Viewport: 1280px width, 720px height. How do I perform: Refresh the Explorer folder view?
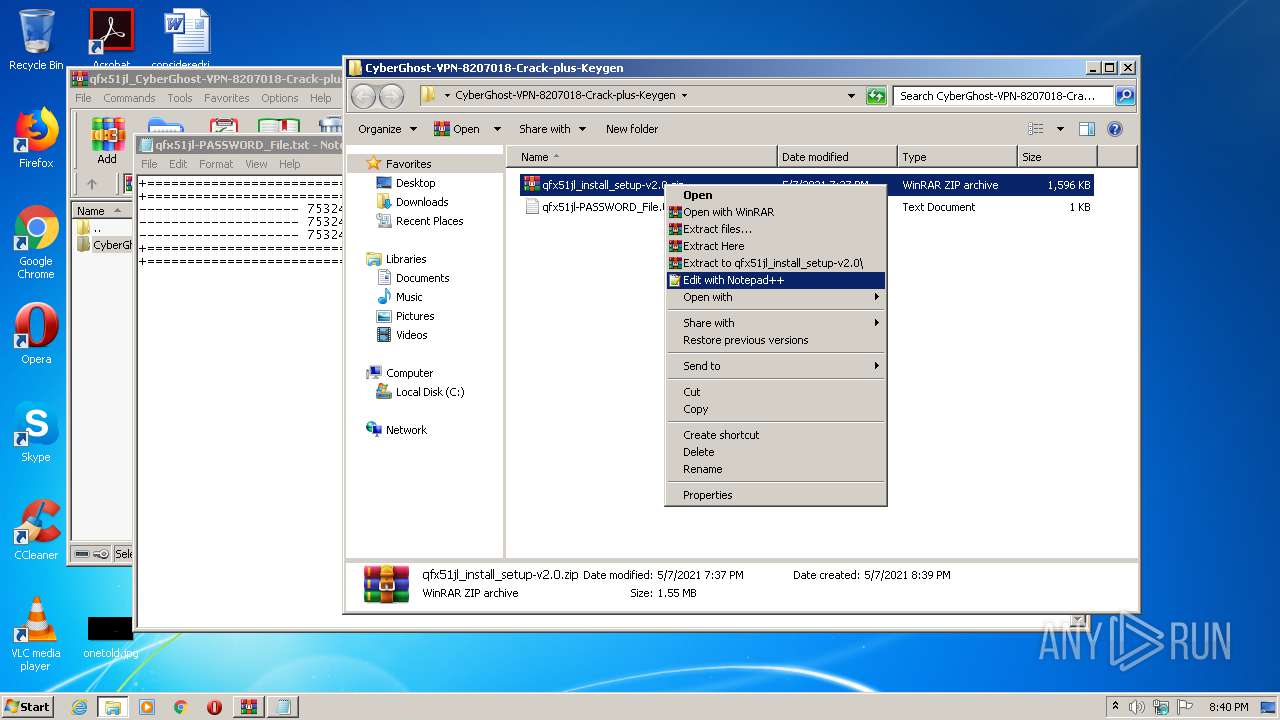pyautogui.click(x=876, y=96)
